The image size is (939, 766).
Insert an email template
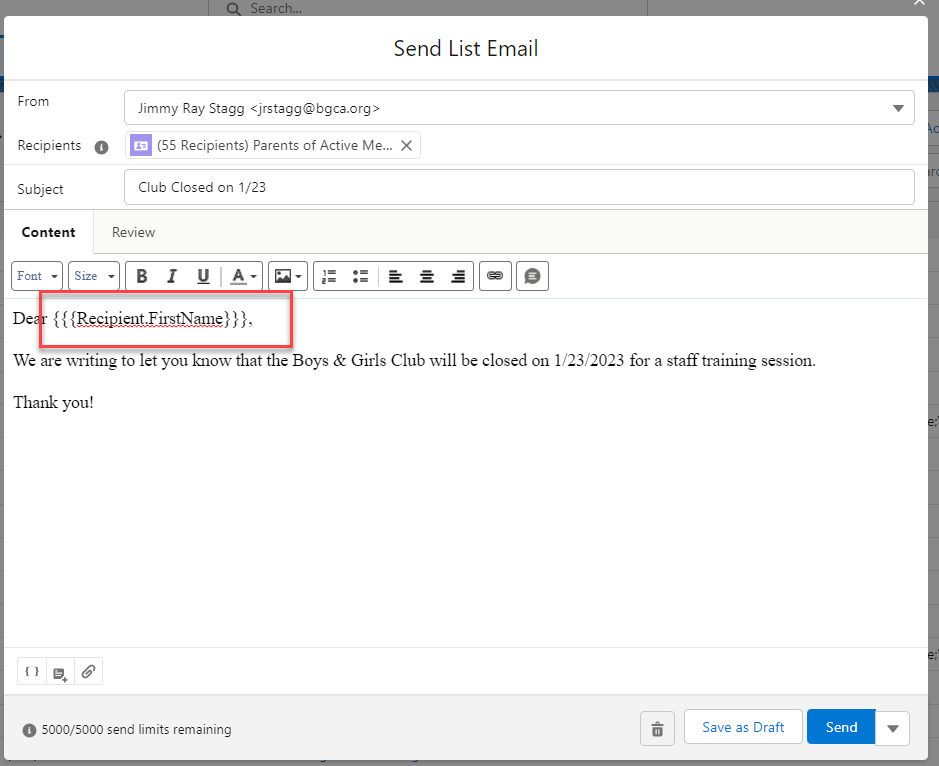(60, 671)
